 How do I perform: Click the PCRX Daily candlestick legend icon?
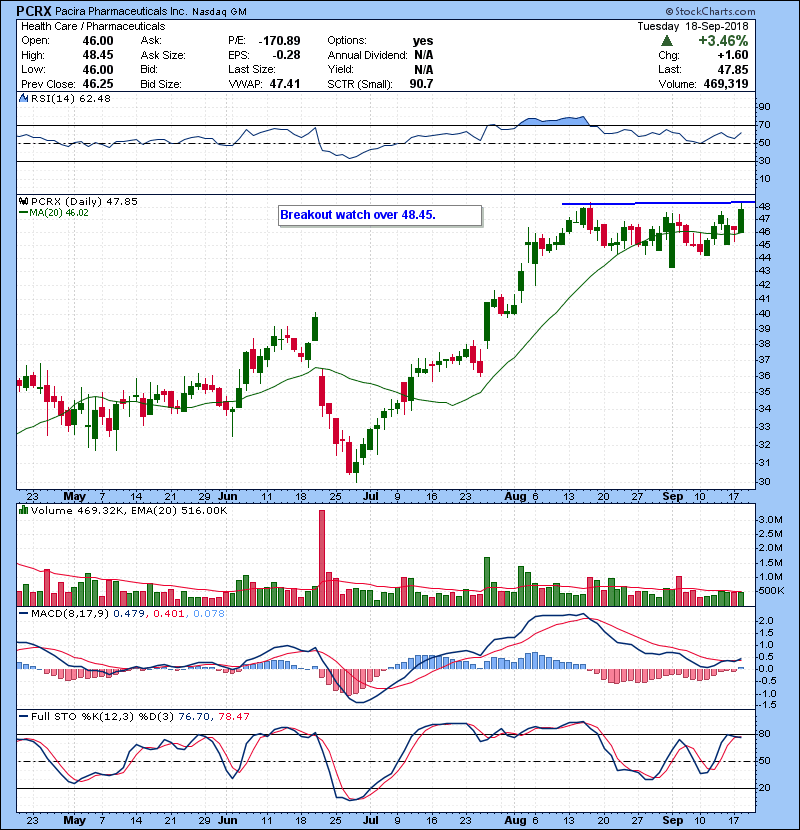[x=23, y=202]
